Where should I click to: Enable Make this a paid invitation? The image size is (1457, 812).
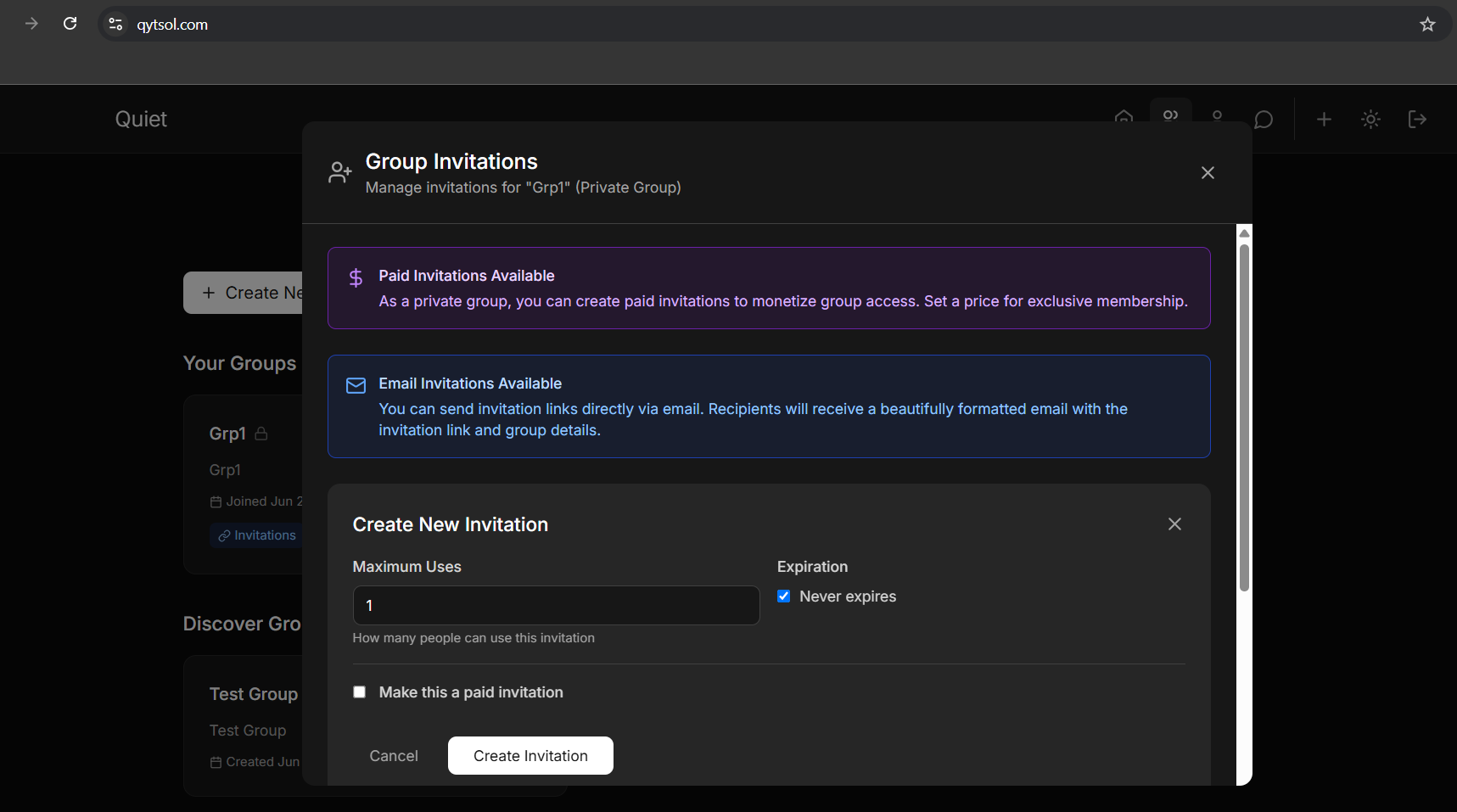point(360,692)
